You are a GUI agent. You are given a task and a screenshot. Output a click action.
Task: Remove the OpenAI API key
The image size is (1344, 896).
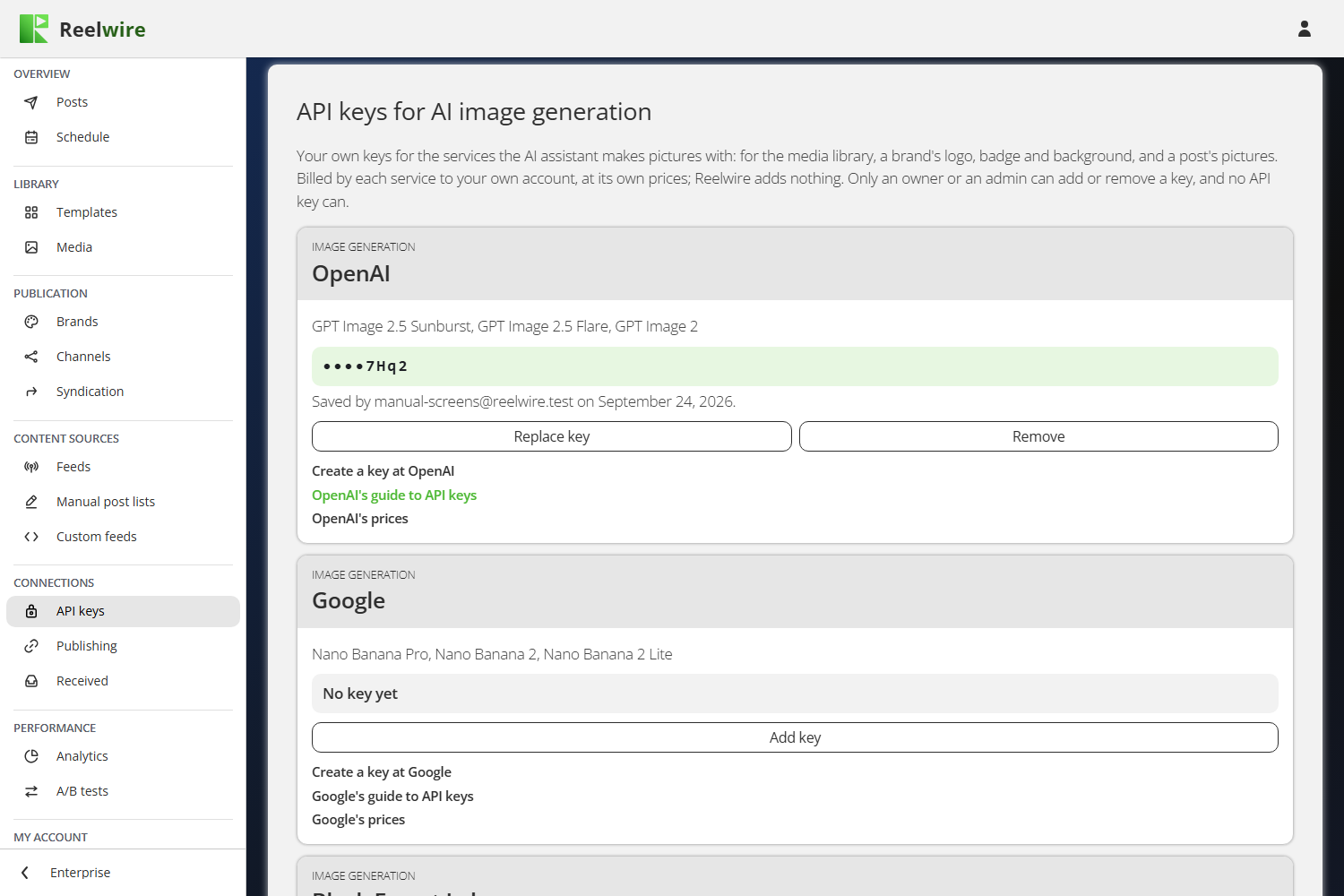pos(1038,436)
